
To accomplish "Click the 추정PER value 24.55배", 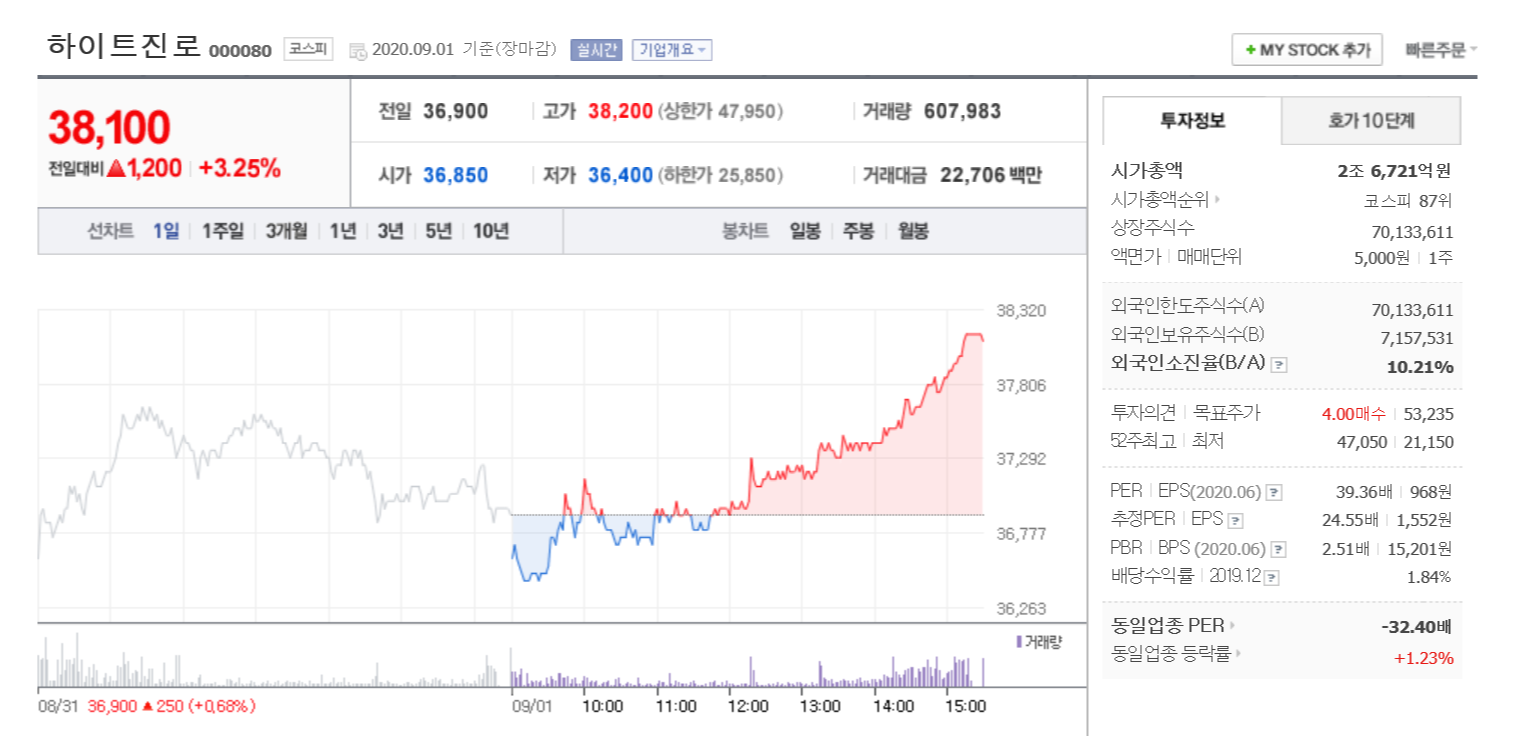I will pyautogui.click(x=1350, y=520).
